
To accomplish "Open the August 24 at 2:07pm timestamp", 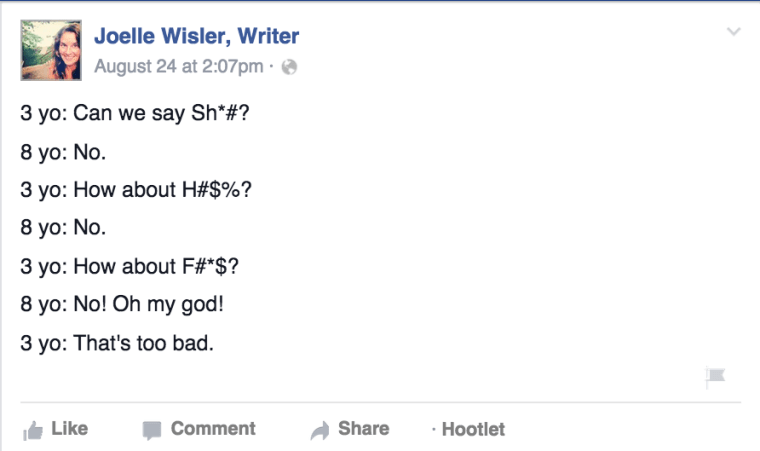I will coord(178,67).
